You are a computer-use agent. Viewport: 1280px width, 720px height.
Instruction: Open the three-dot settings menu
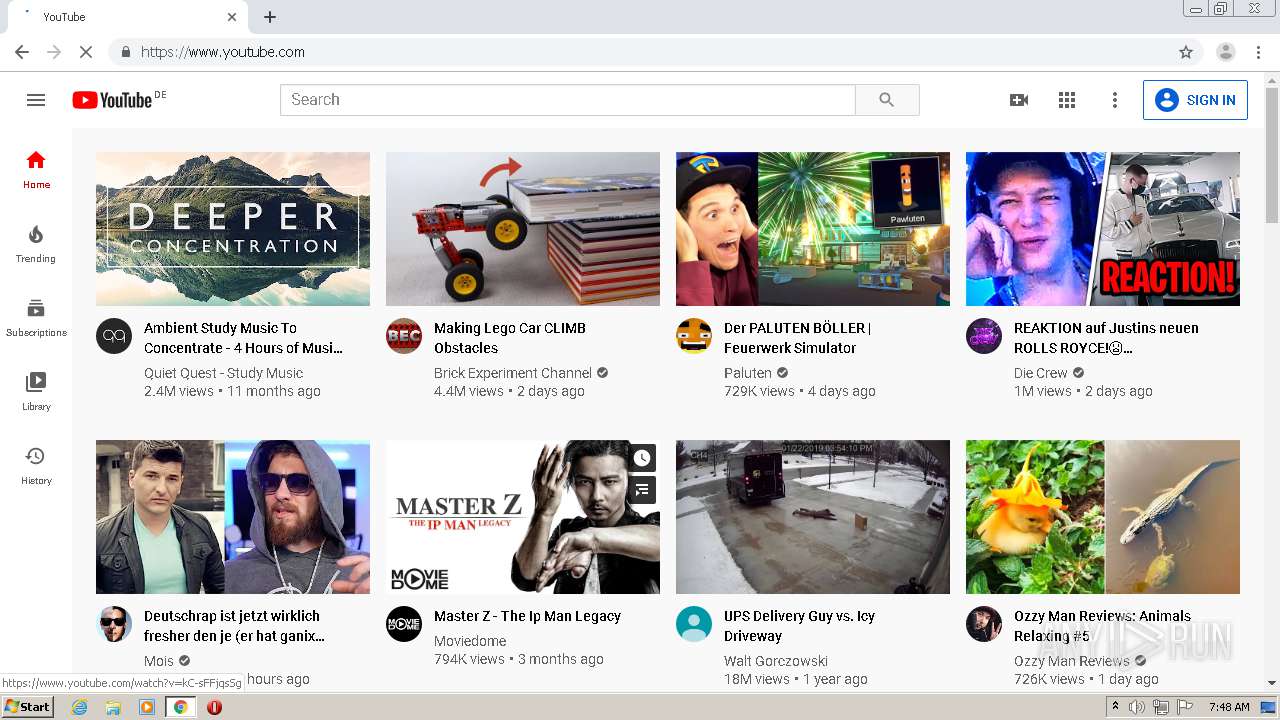pos(1115,100)
